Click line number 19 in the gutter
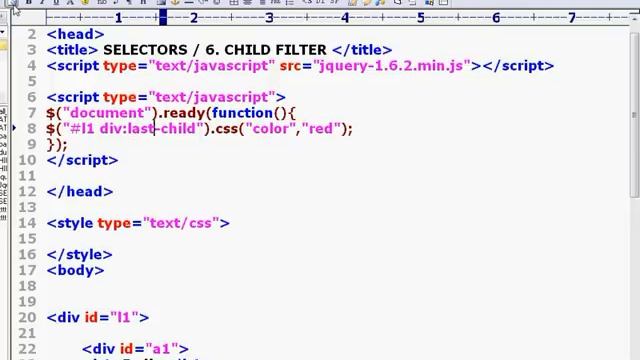 [27, 302]
